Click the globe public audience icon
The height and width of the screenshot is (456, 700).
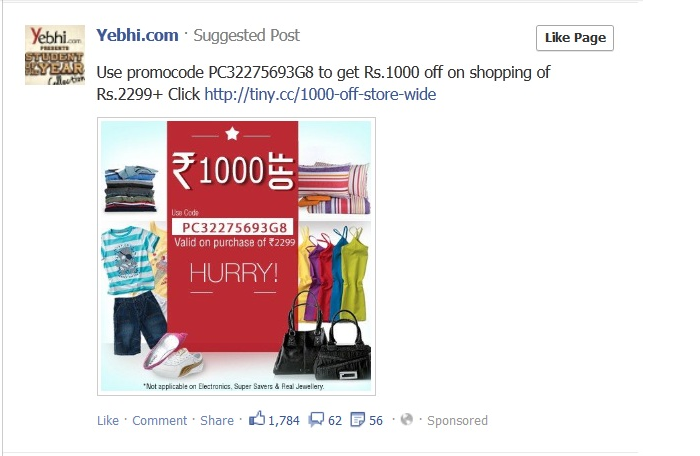tap(406, 419)
